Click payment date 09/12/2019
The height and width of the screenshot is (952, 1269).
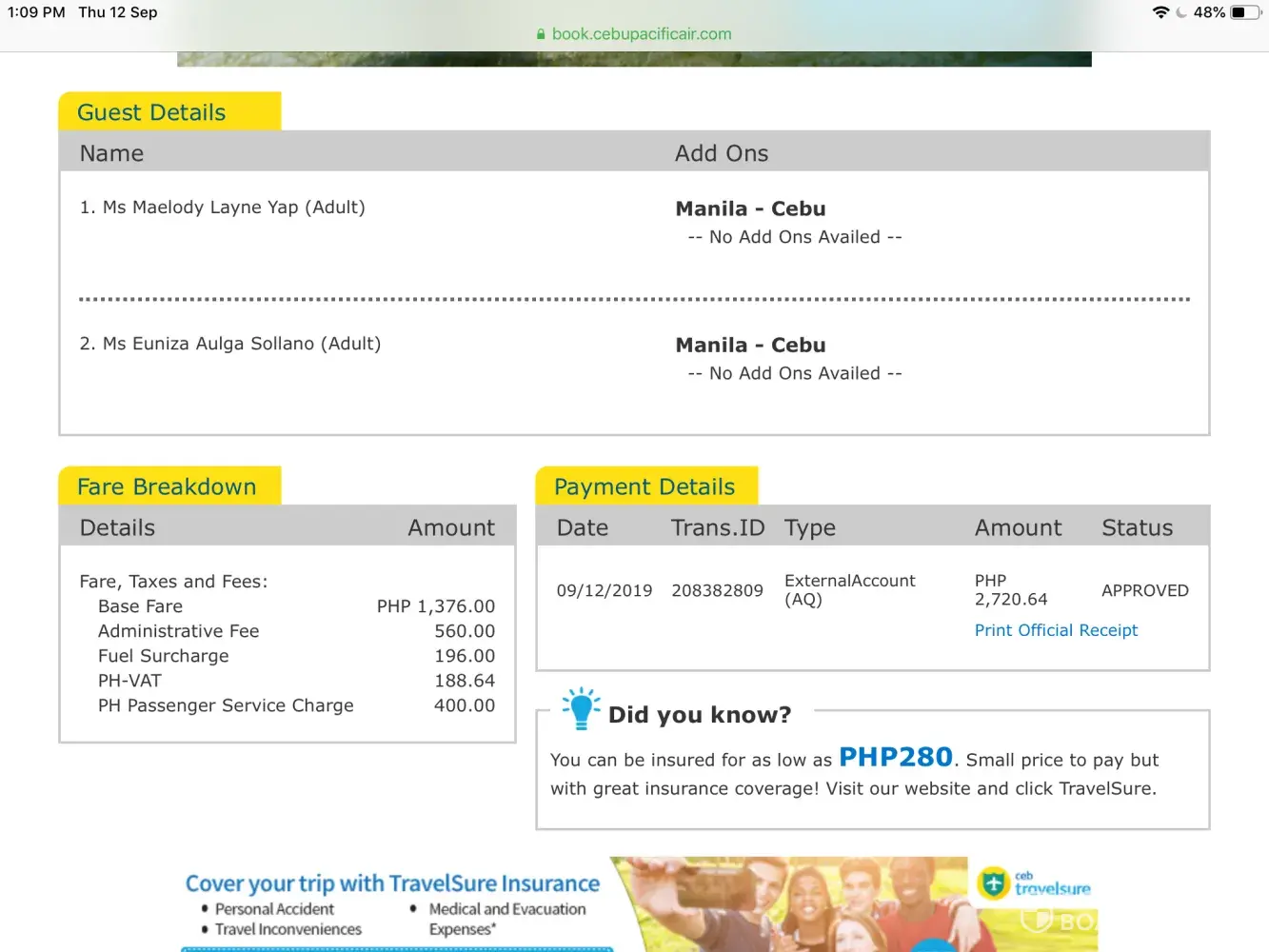[x=605, y=590]
